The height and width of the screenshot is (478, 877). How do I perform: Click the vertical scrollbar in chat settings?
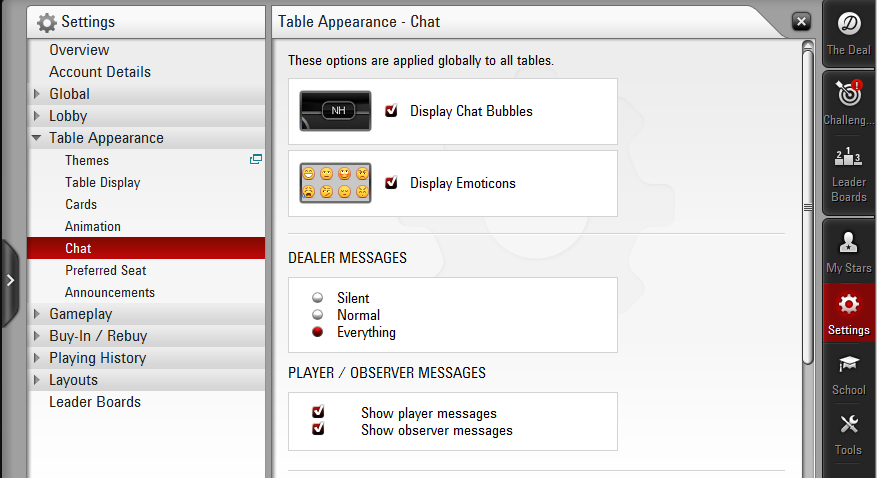(808, 207)
